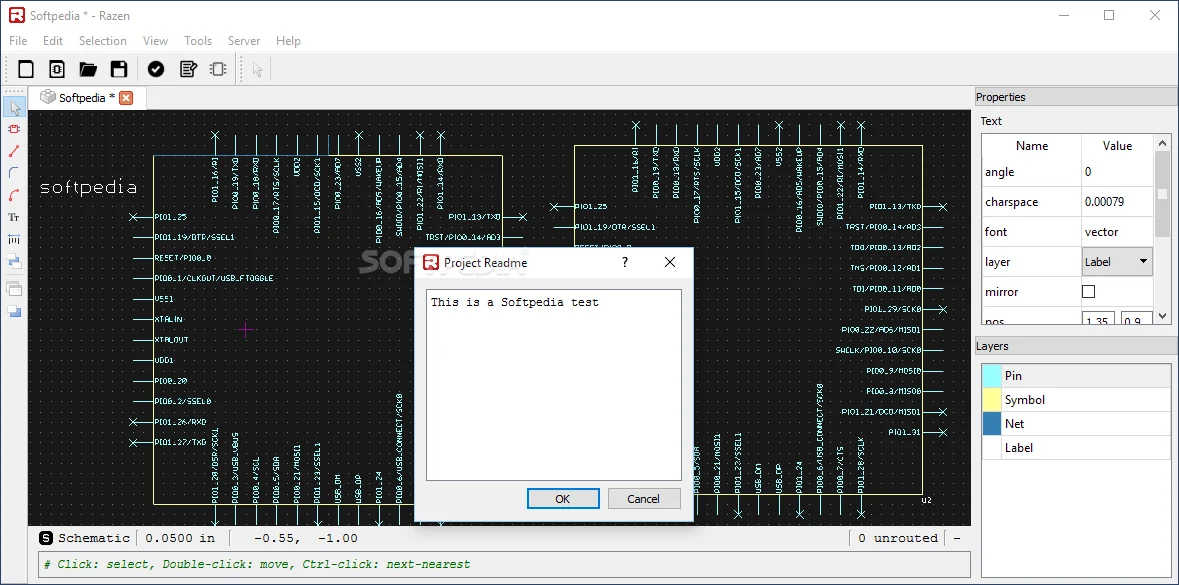Select the symbol placement tool in left toolbar
The image size is (1179, 585).
14,129
